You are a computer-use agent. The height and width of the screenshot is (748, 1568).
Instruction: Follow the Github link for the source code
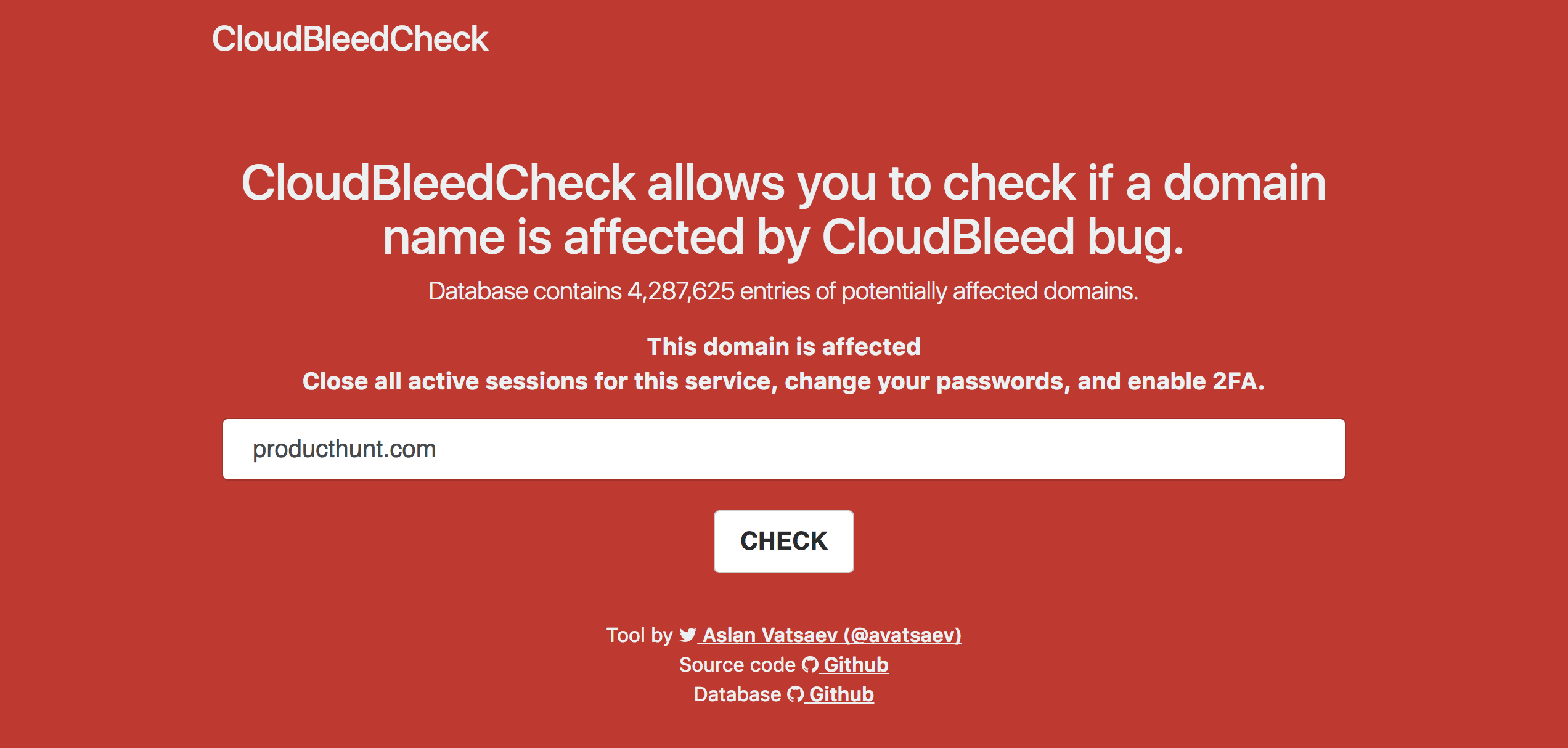855,664
